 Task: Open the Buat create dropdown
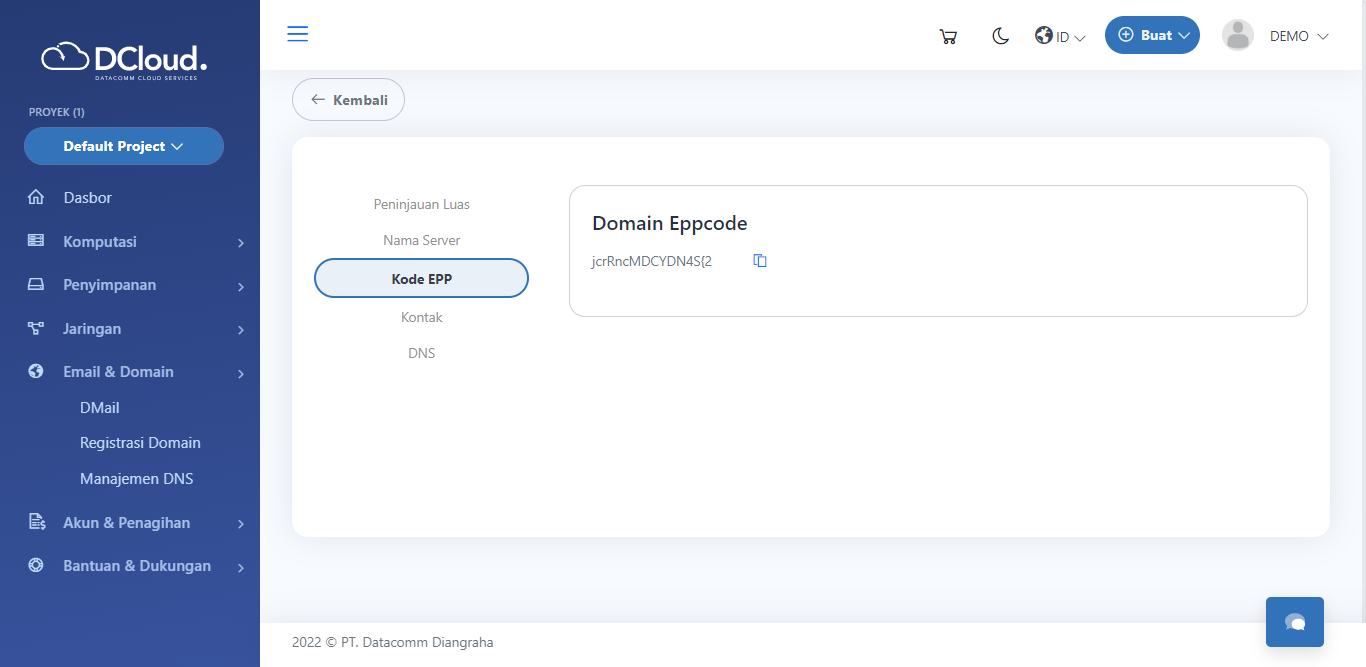pyautogui.click(x=1152, y=35)
